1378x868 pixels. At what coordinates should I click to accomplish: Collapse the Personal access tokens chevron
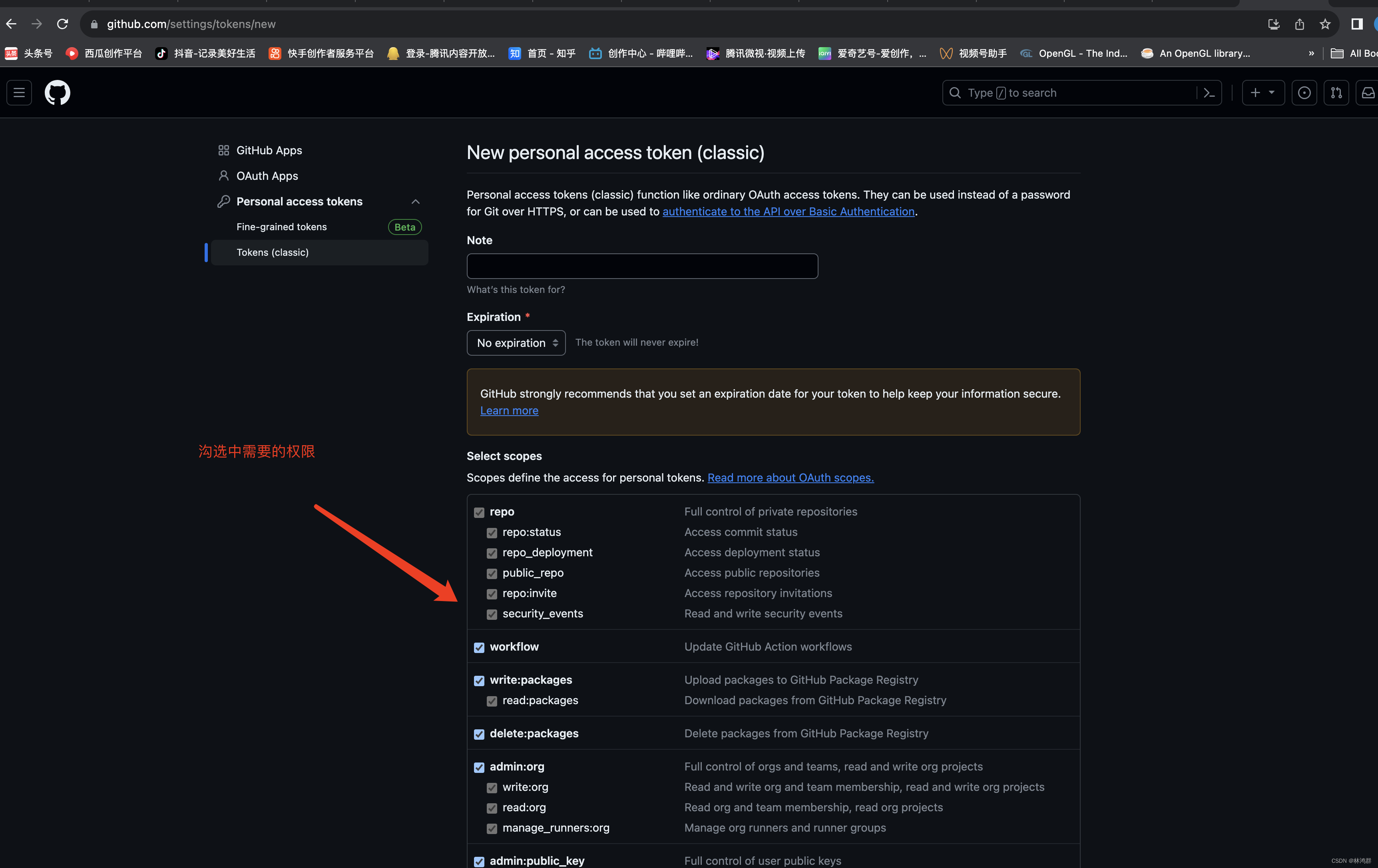pos(416,201)
